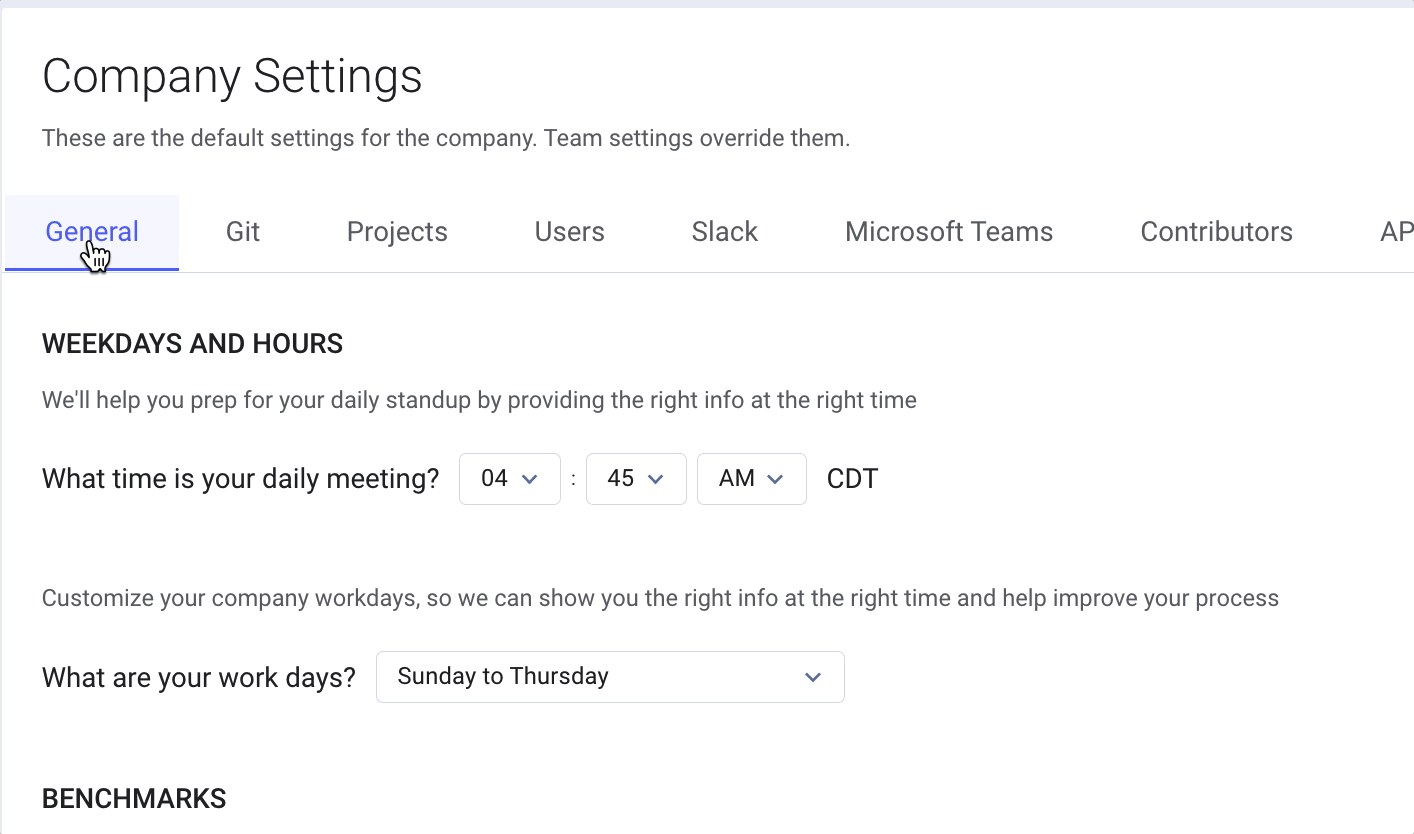Switch to the Slack tab
1414x834 pixels.
pyautogui.click(x=725, y=232)
